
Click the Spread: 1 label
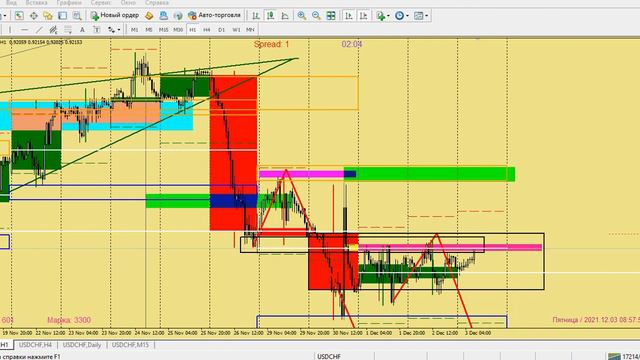(x=271, y=44)
